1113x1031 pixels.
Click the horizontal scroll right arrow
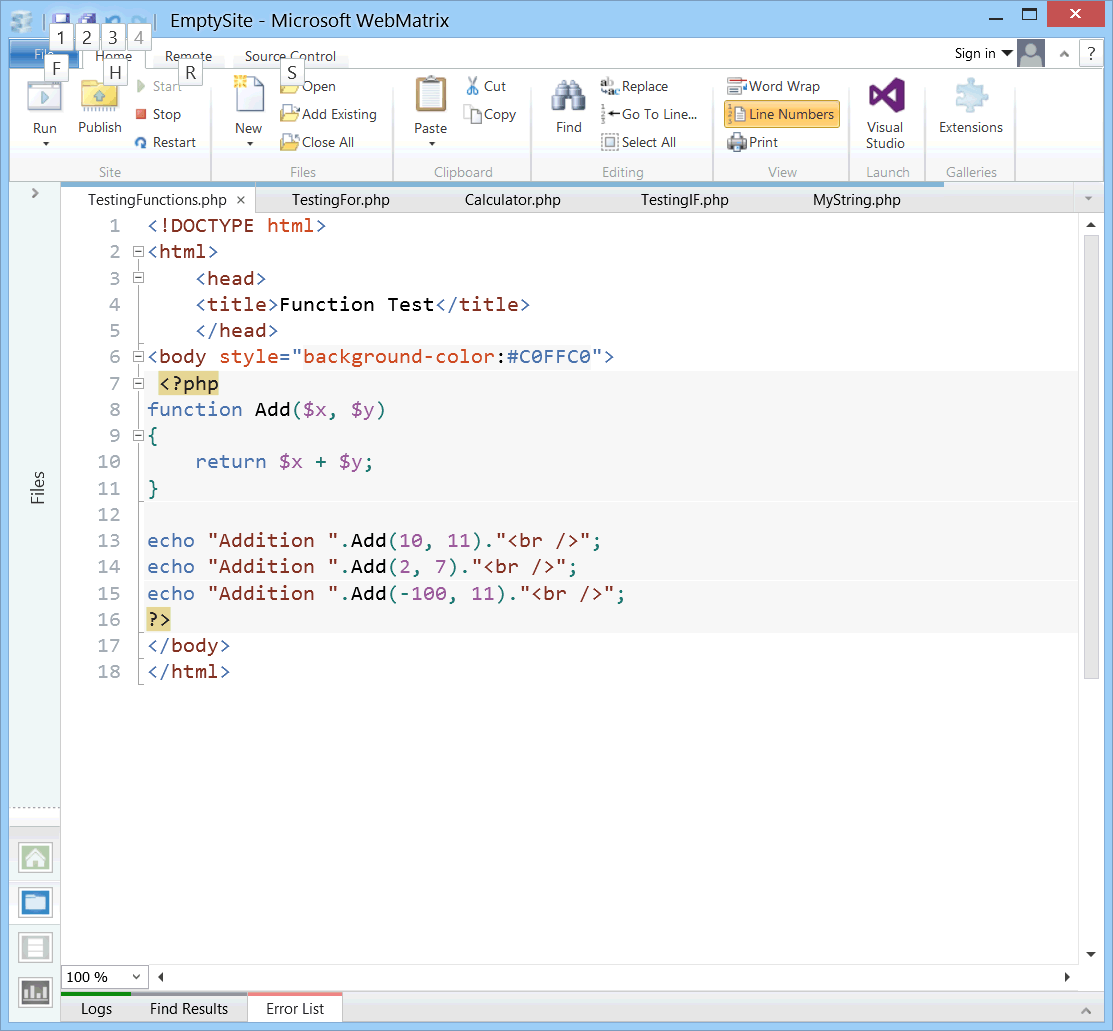pos(1067,977)
